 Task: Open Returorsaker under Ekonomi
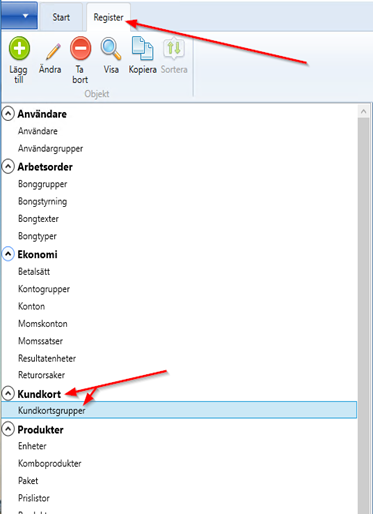tap(42, 375)
